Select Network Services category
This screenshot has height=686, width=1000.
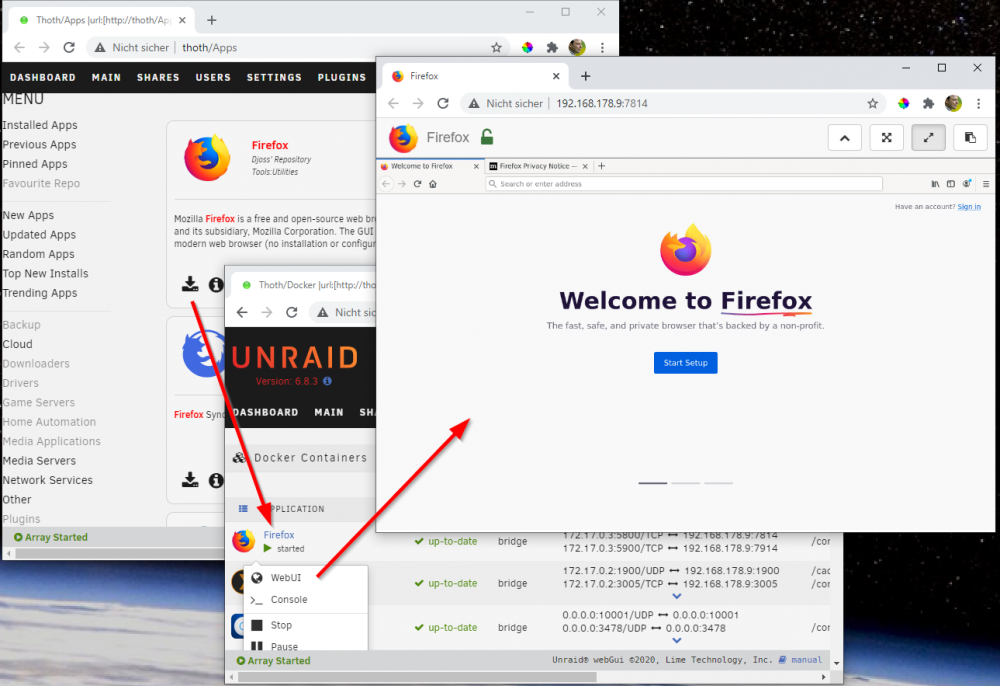coord(47,480)
